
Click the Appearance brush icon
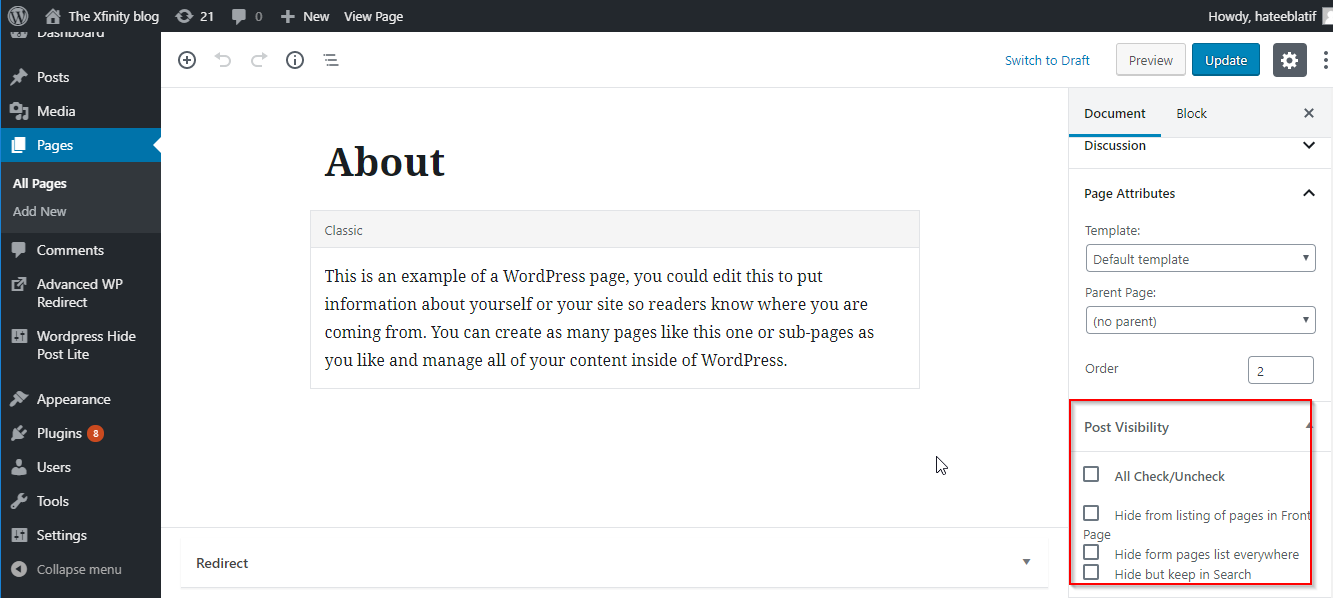point(18,399)
